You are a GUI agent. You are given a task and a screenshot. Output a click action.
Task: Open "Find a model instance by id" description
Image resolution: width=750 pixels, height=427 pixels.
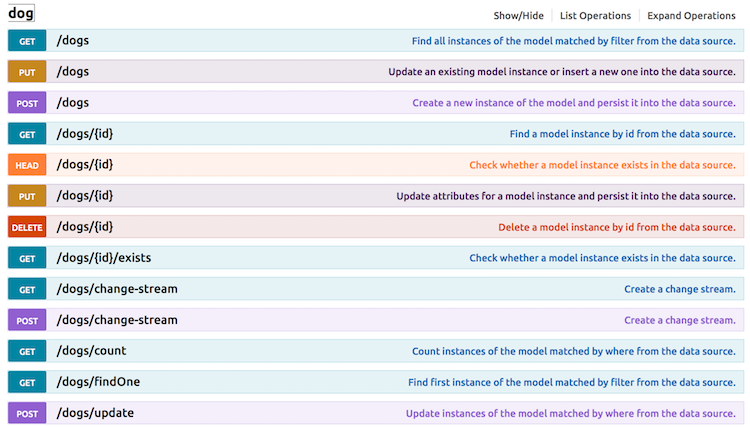coord(622,134)
